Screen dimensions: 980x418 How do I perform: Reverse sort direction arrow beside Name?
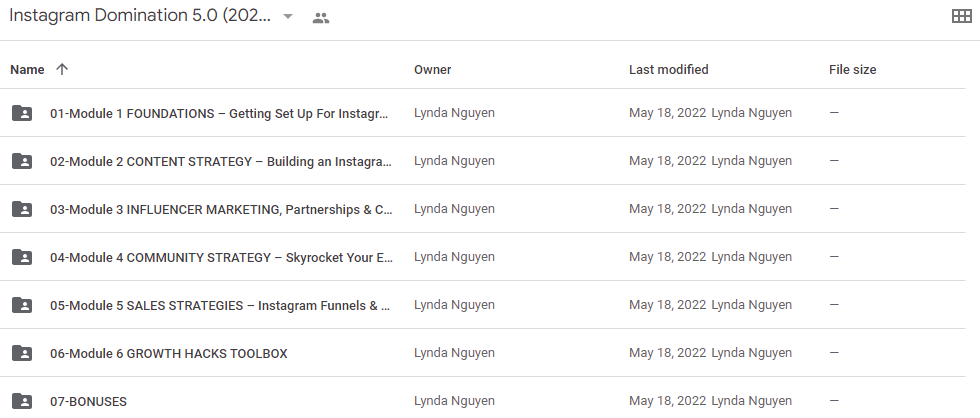click(61, 69)
